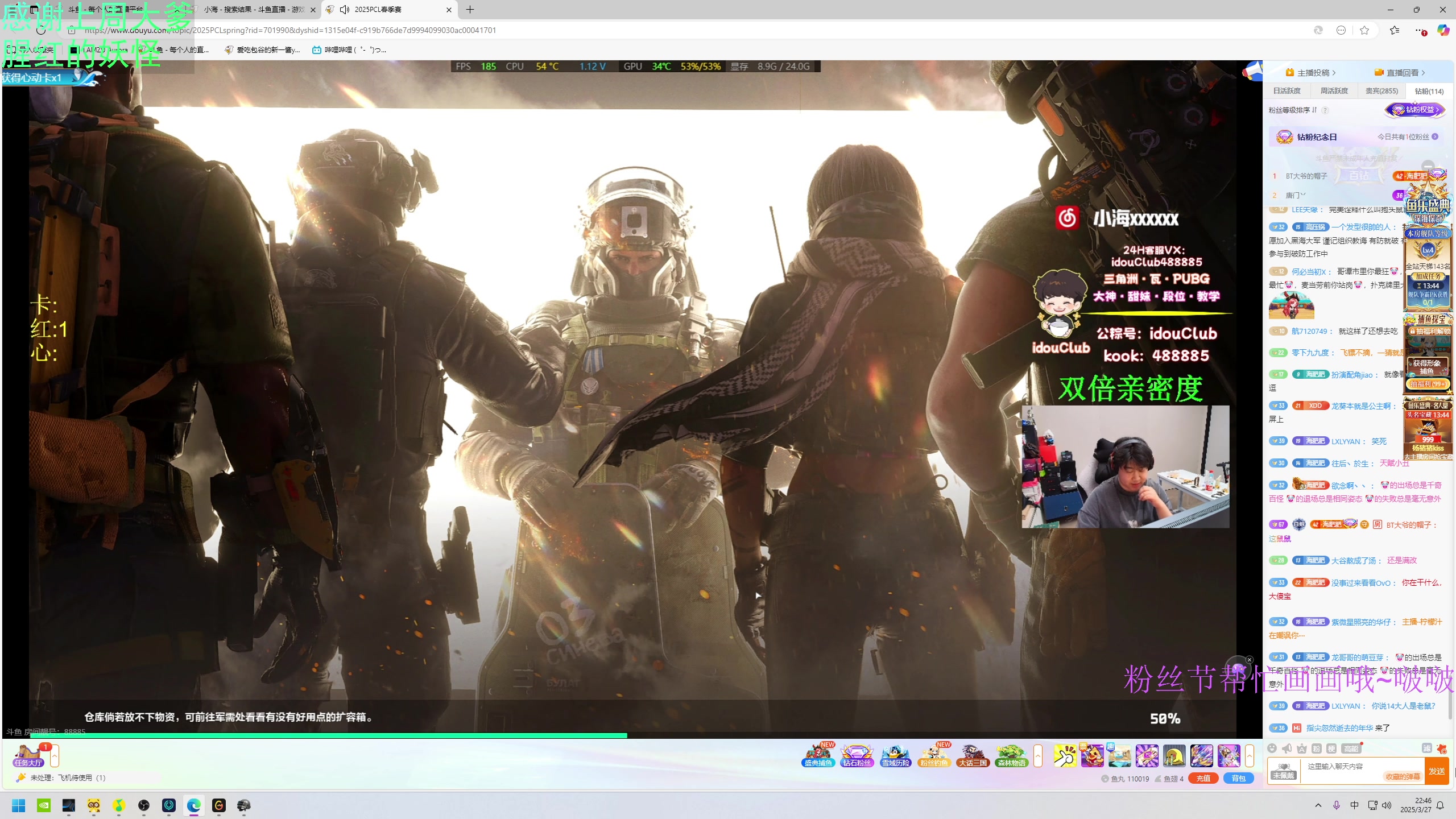Expand 主播投稿 chevron link
The image size is (1456, 819).
[x=1310, y=73]
